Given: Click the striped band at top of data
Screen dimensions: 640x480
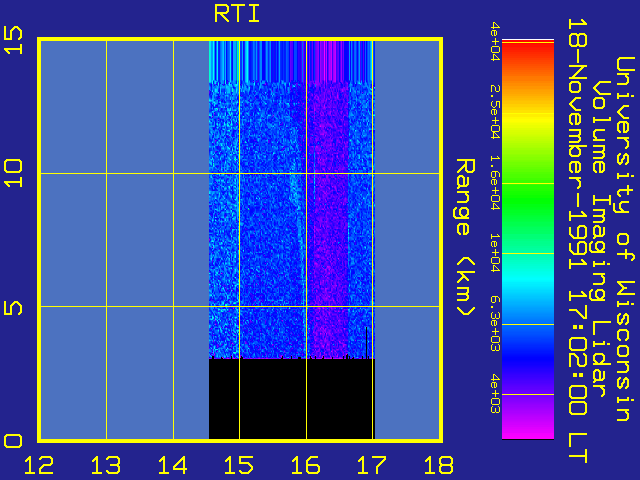Looking at the screenshot, I should [291, 61].
